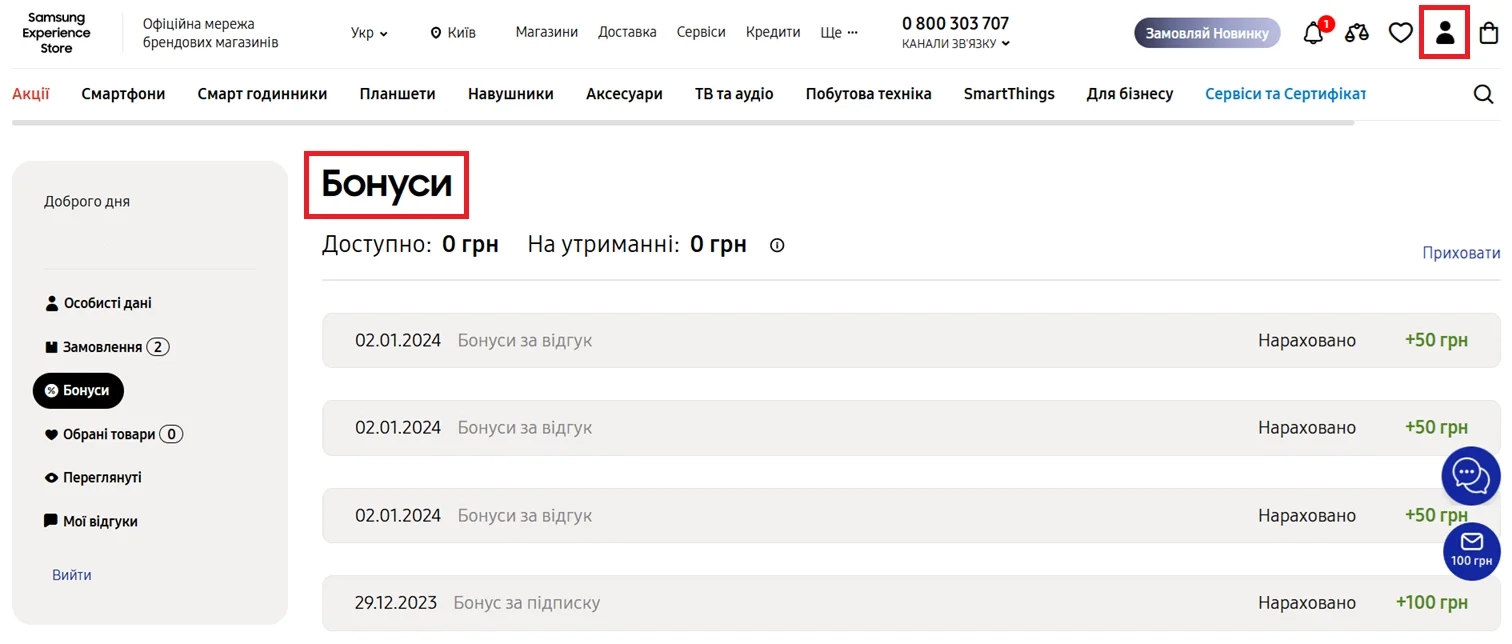Click the 100 грн envelope subscription button
This screenshot has width=1512, height=644.
(1471, 550)
